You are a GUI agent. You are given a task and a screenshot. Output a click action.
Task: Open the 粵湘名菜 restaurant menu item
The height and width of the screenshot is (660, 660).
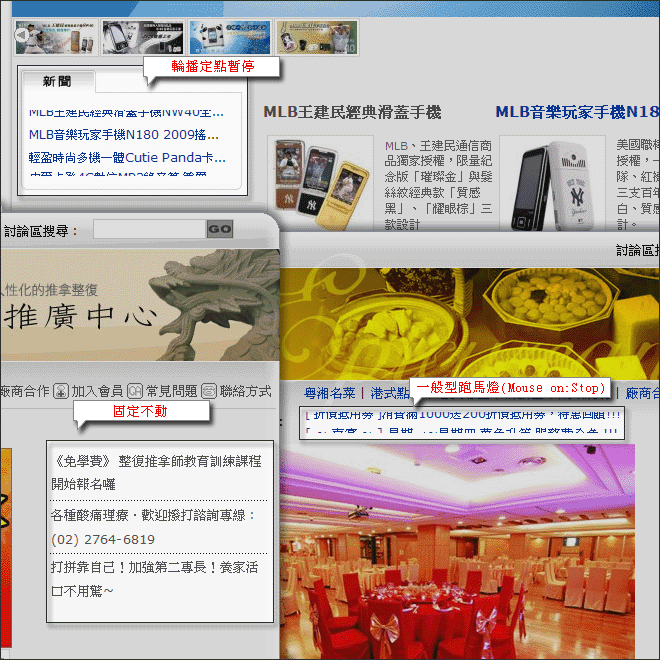pyautogui.click(x=330, y=393)
